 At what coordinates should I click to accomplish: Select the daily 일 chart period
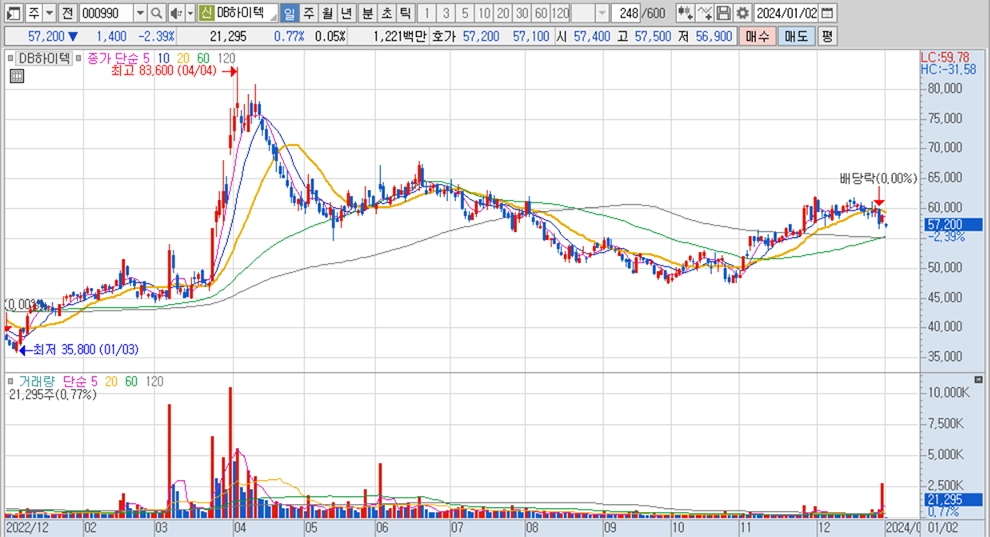pos(289,13)
